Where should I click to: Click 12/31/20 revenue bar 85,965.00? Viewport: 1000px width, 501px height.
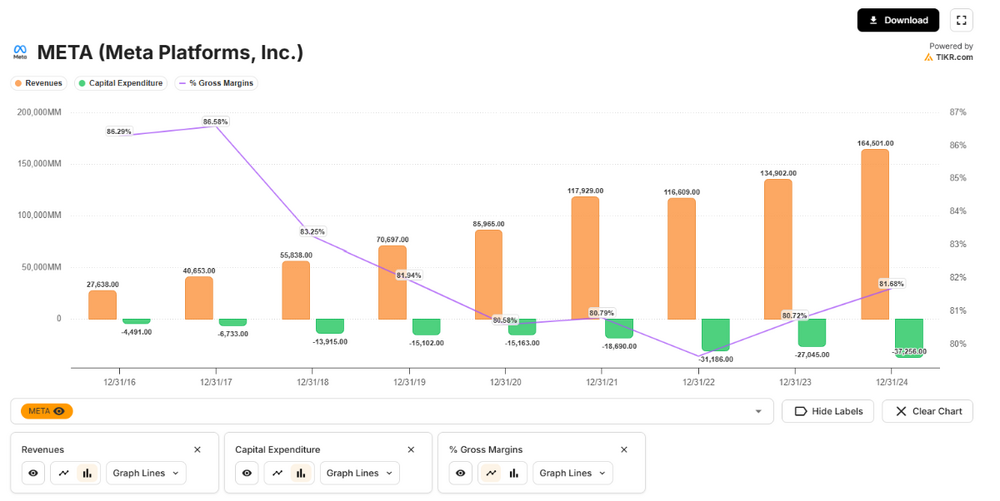[x=489, y=275]
